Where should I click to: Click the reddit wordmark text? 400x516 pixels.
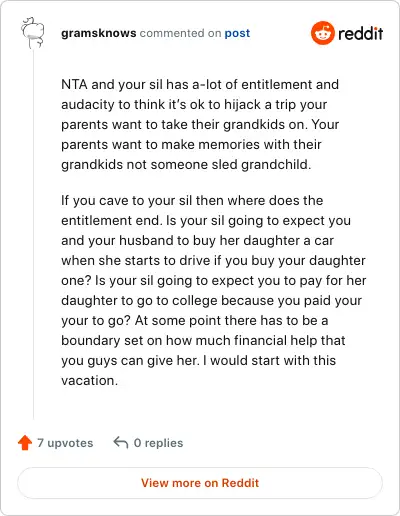point(361,33)
